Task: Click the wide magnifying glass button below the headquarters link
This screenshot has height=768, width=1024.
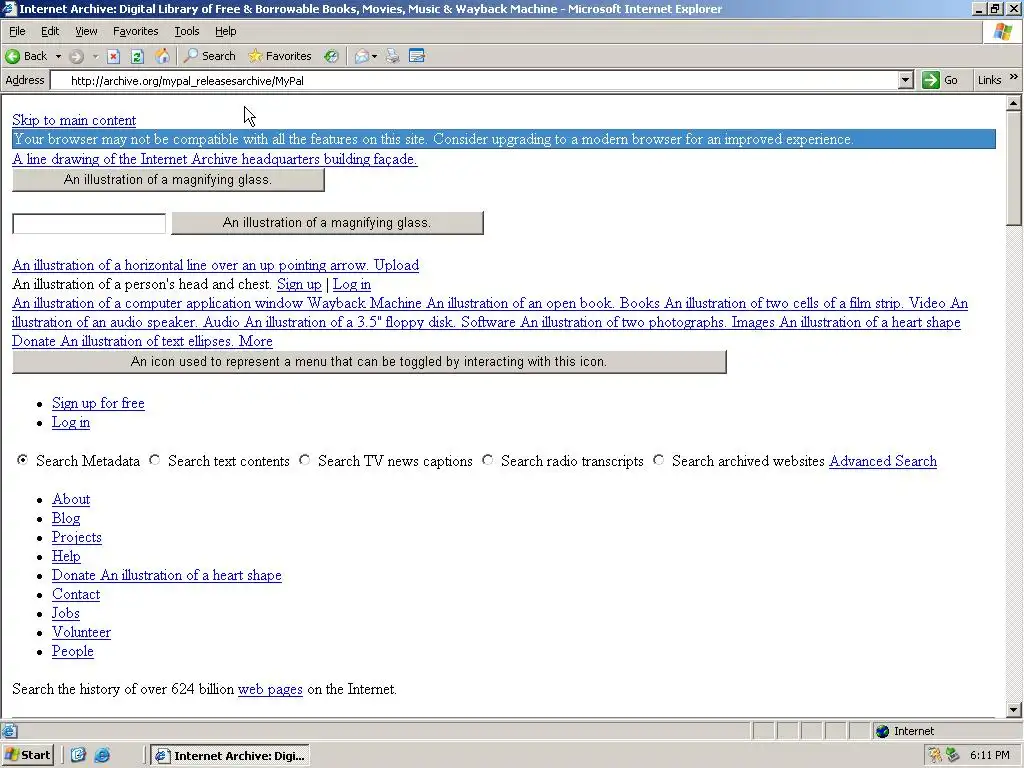Action: (x=168, y=180)
